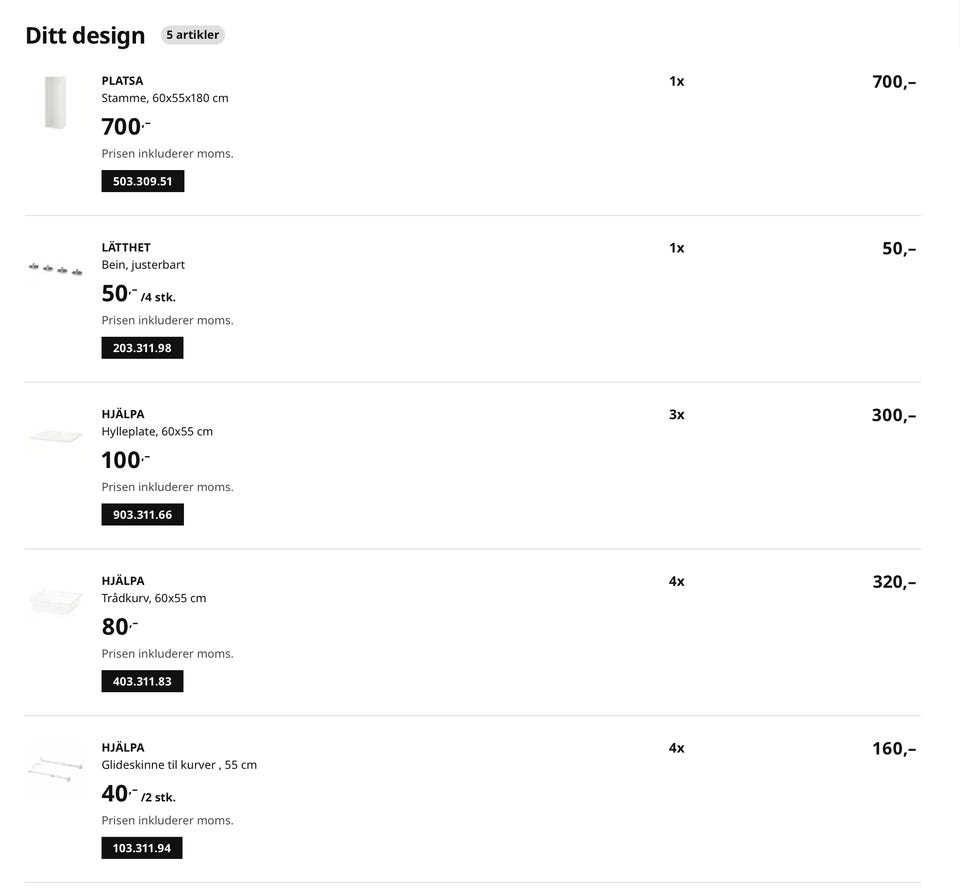The width and height of the screenshot is (960, 891).
Task: Open the HJÄLPA Hylleplate product name
Action: pos(123,414)
